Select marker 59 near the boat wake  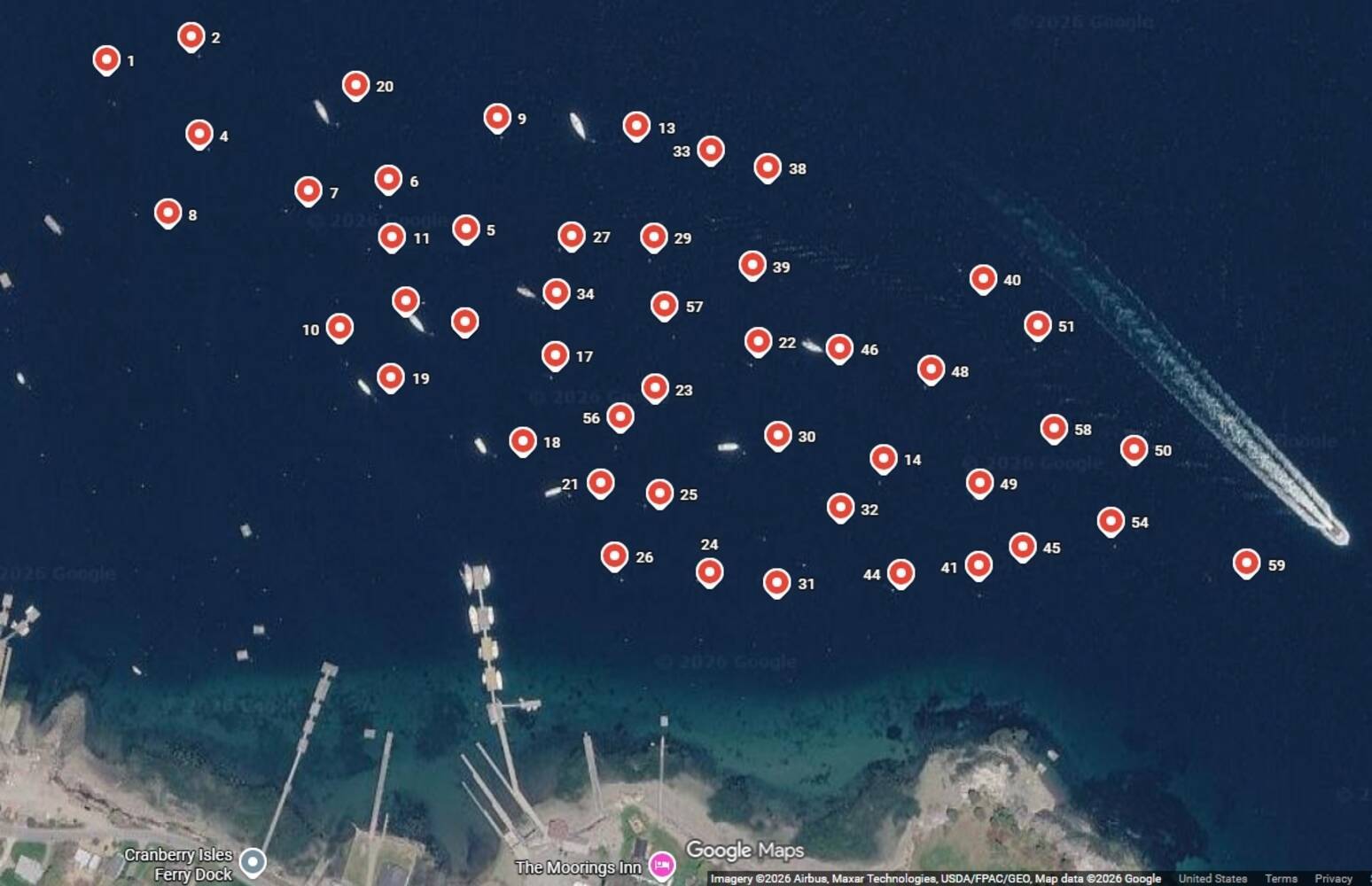point(1246,563)
